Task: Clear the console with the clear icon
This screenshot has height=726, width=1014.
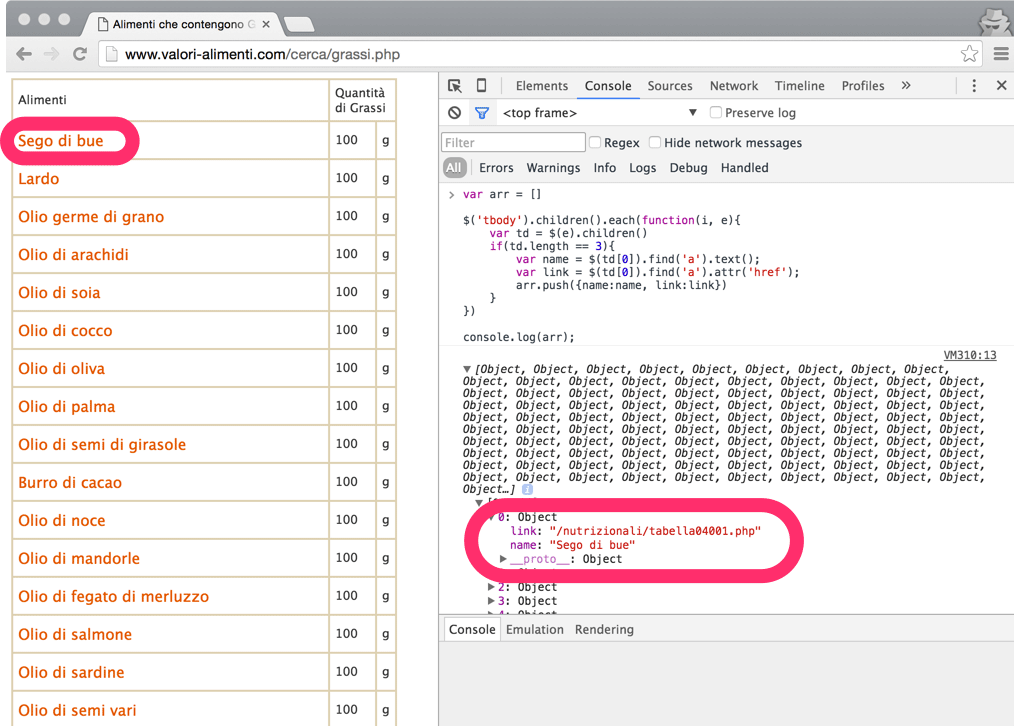Action: point(455,113)
